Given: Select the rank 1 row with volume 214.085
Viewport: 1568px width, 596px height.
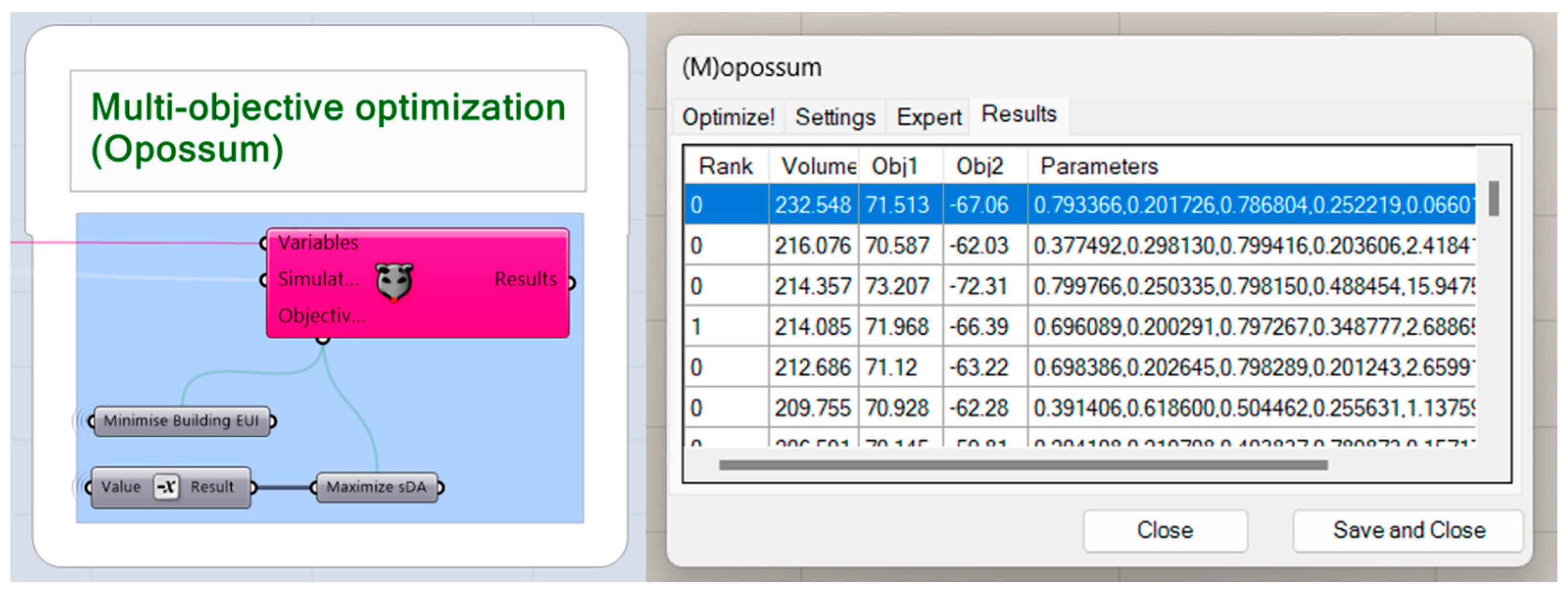Looking at the screenshot, I should tap(813, 327).
